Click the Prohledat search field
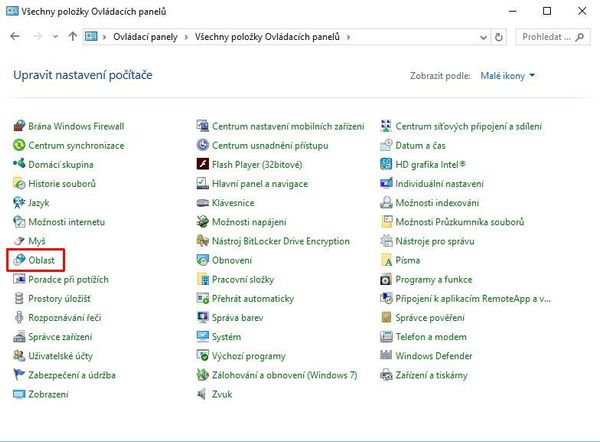This screenshot has height=442, width=600. tap(553, 37)
